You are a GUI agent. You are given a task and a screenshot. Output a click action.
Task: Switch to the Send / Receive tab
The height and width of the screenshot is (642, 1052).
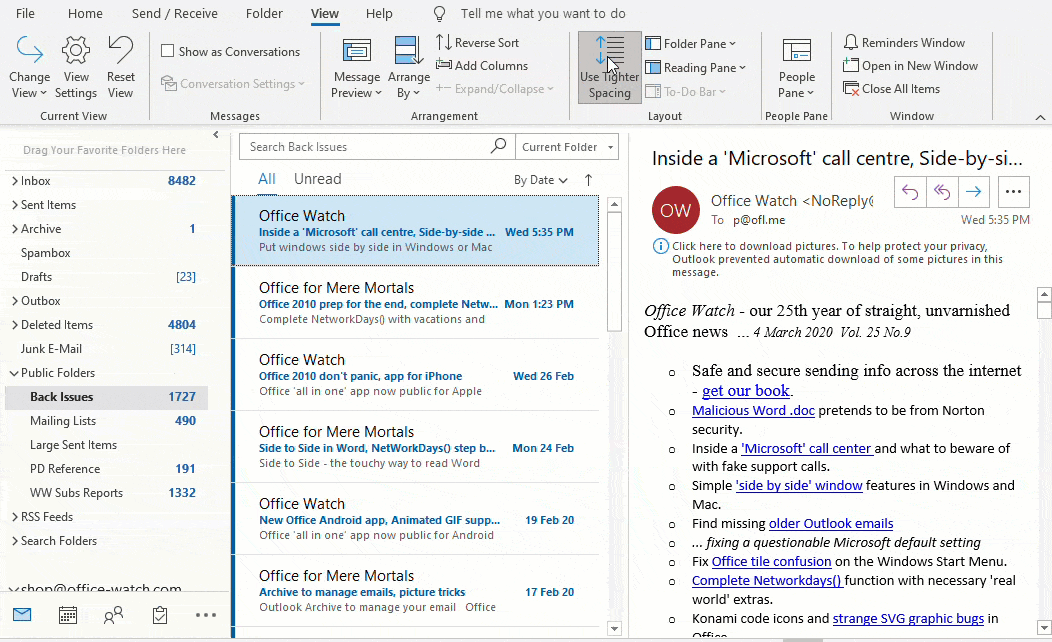pyautogui.click(x=174, y=14)
